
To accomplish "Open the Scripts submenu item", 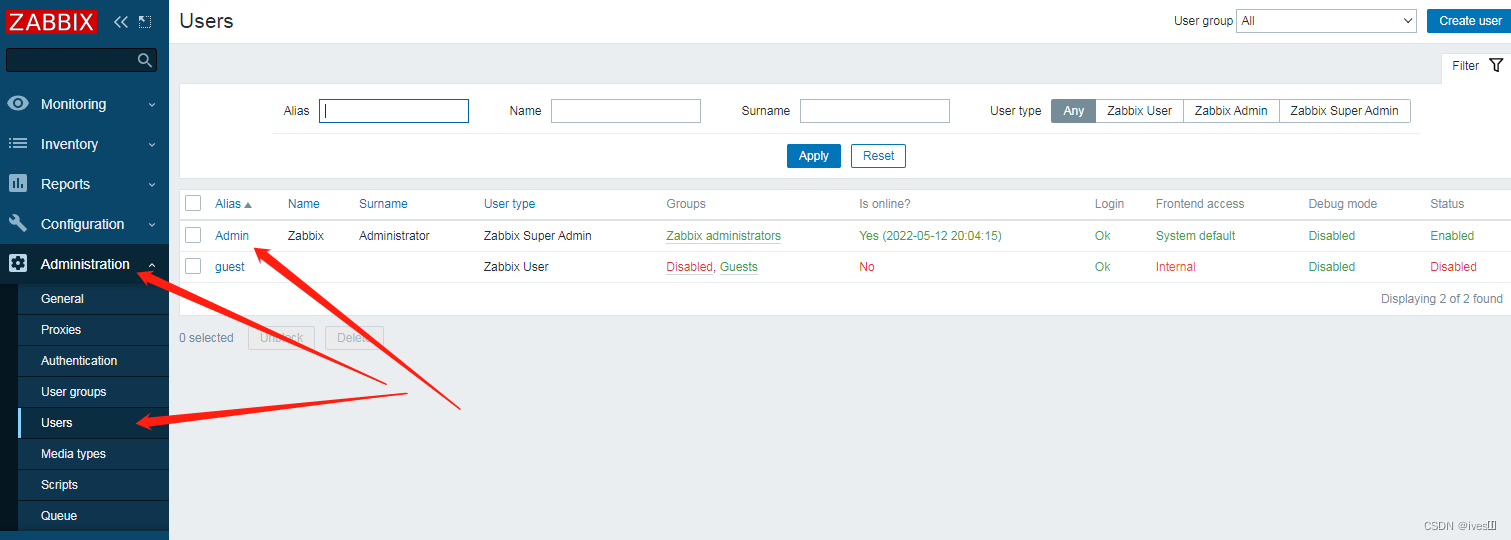I will 93,485.
